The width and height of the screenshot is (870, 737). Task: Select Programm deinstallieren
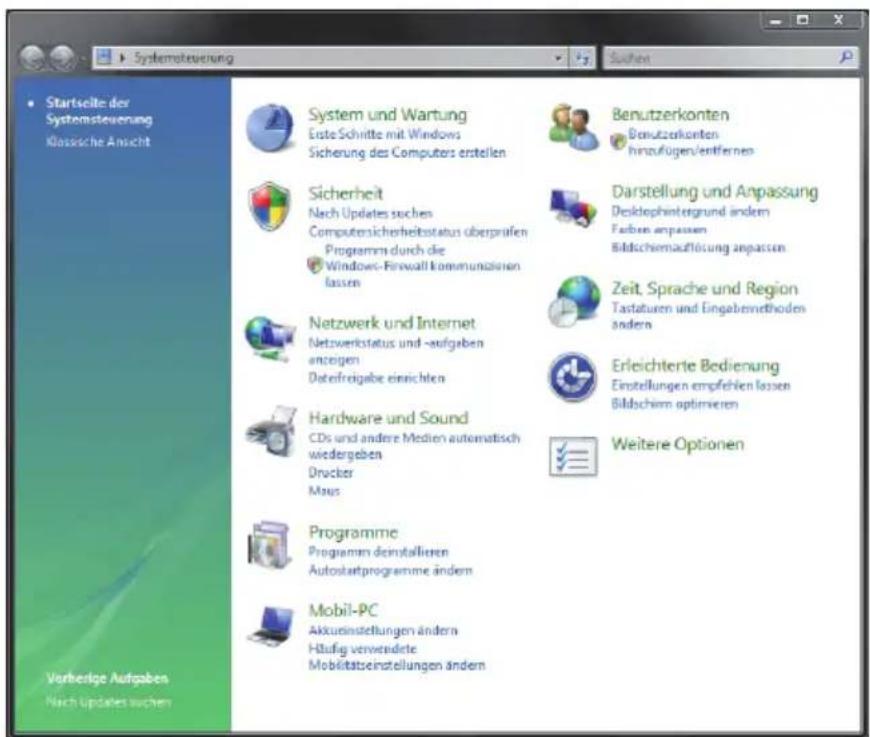pyautogui.click(x=378, y=552)
